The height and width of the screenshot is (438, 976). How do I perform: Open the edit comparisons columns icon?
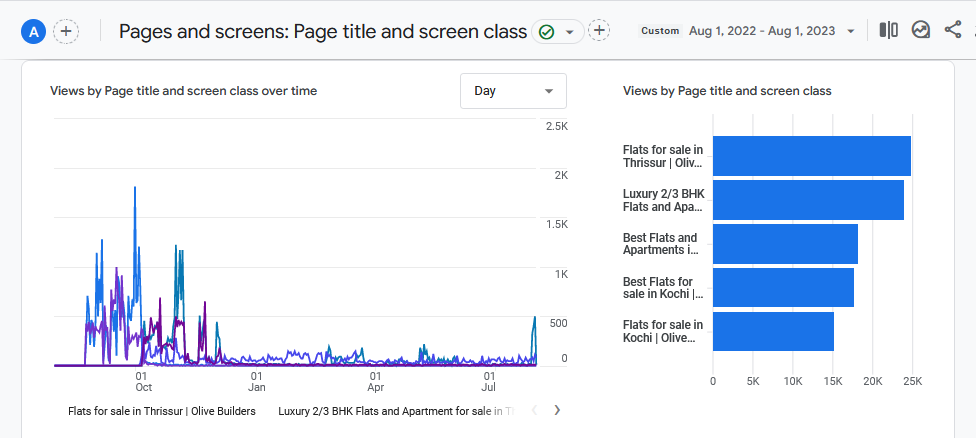[x=888, y=30]
